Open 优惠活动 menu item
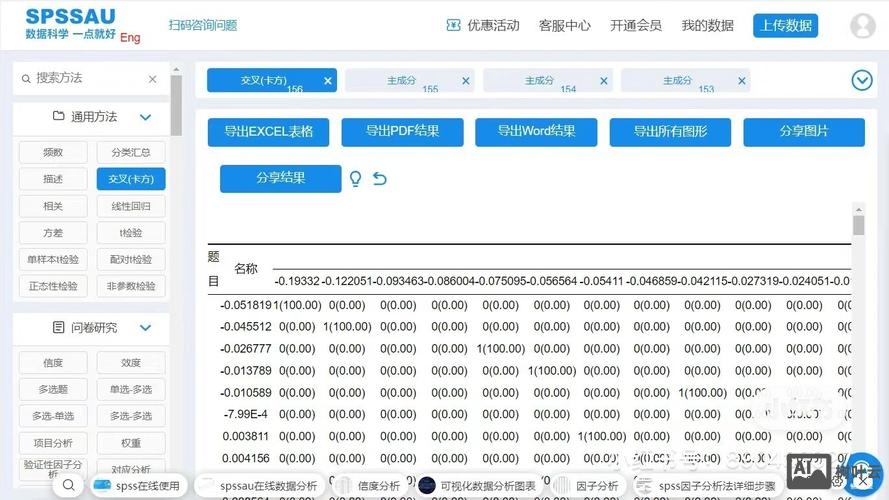 click(493, 26)
